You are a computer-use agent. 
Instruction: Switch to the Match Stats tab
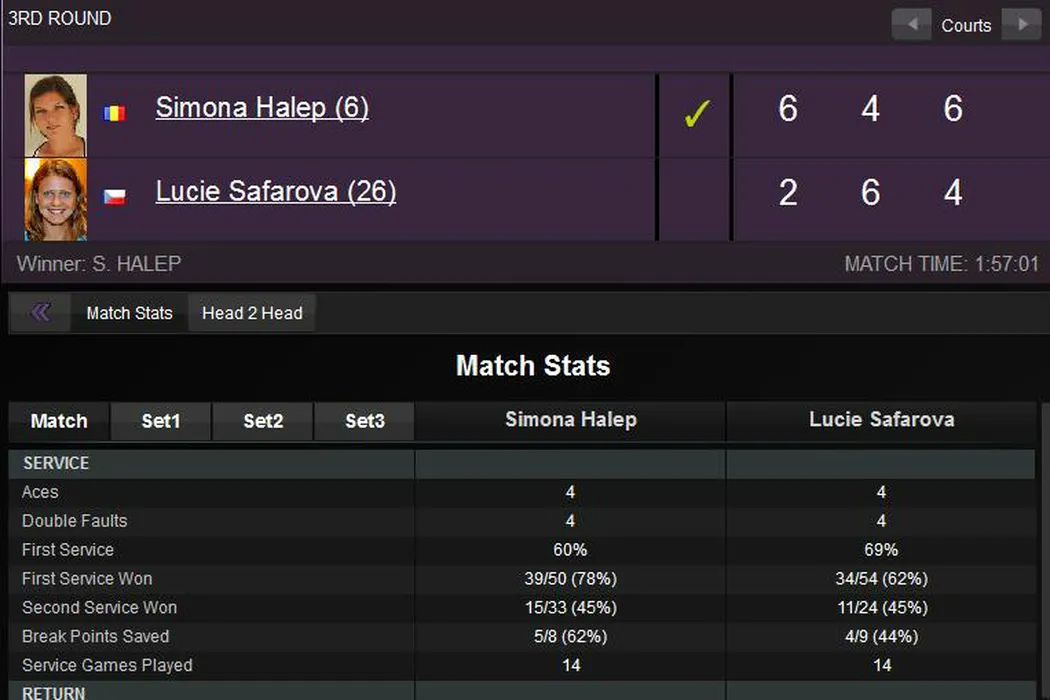coord(129,313)
